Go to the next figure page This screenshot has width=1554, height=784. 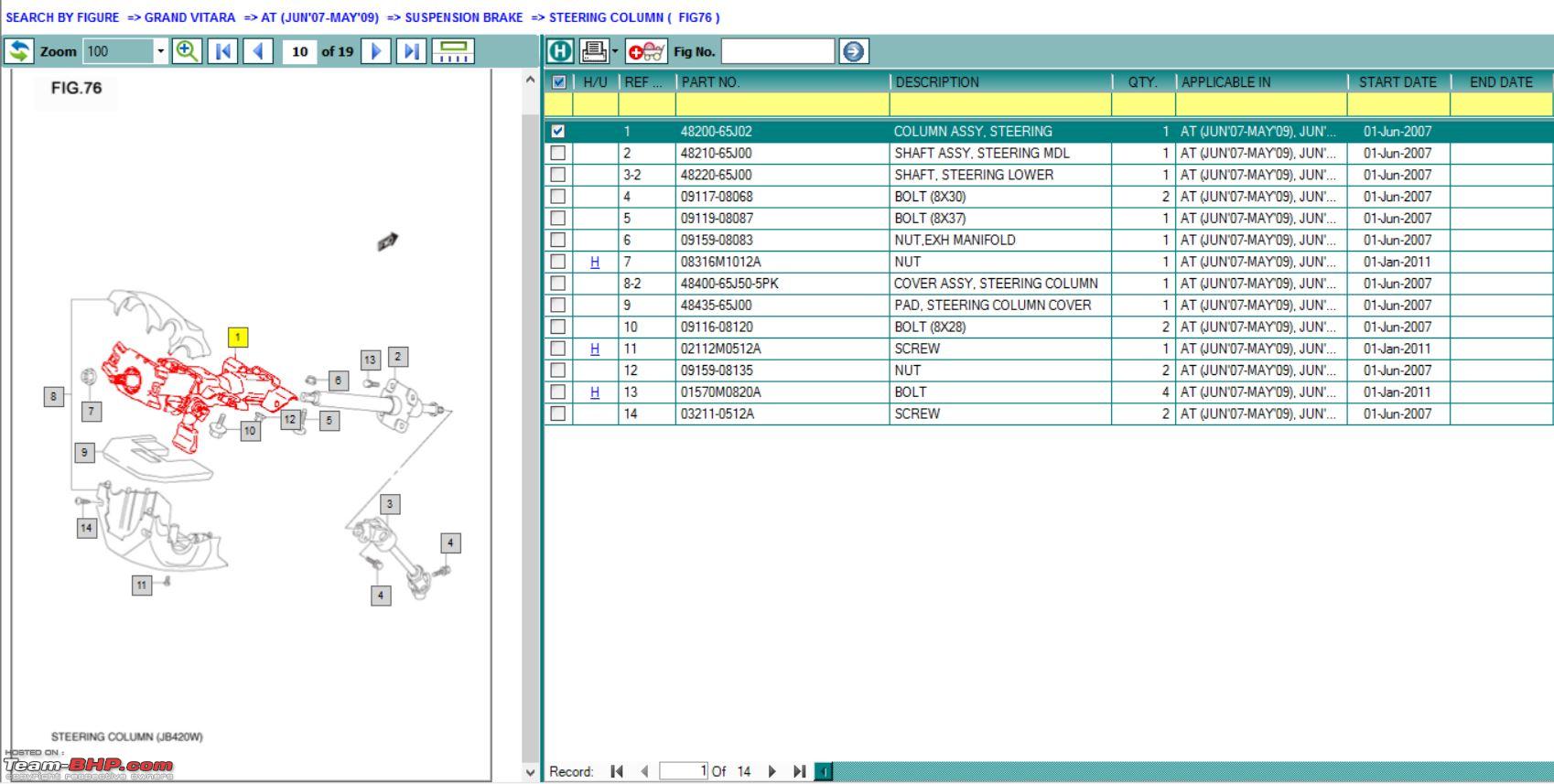coord(376,51)
